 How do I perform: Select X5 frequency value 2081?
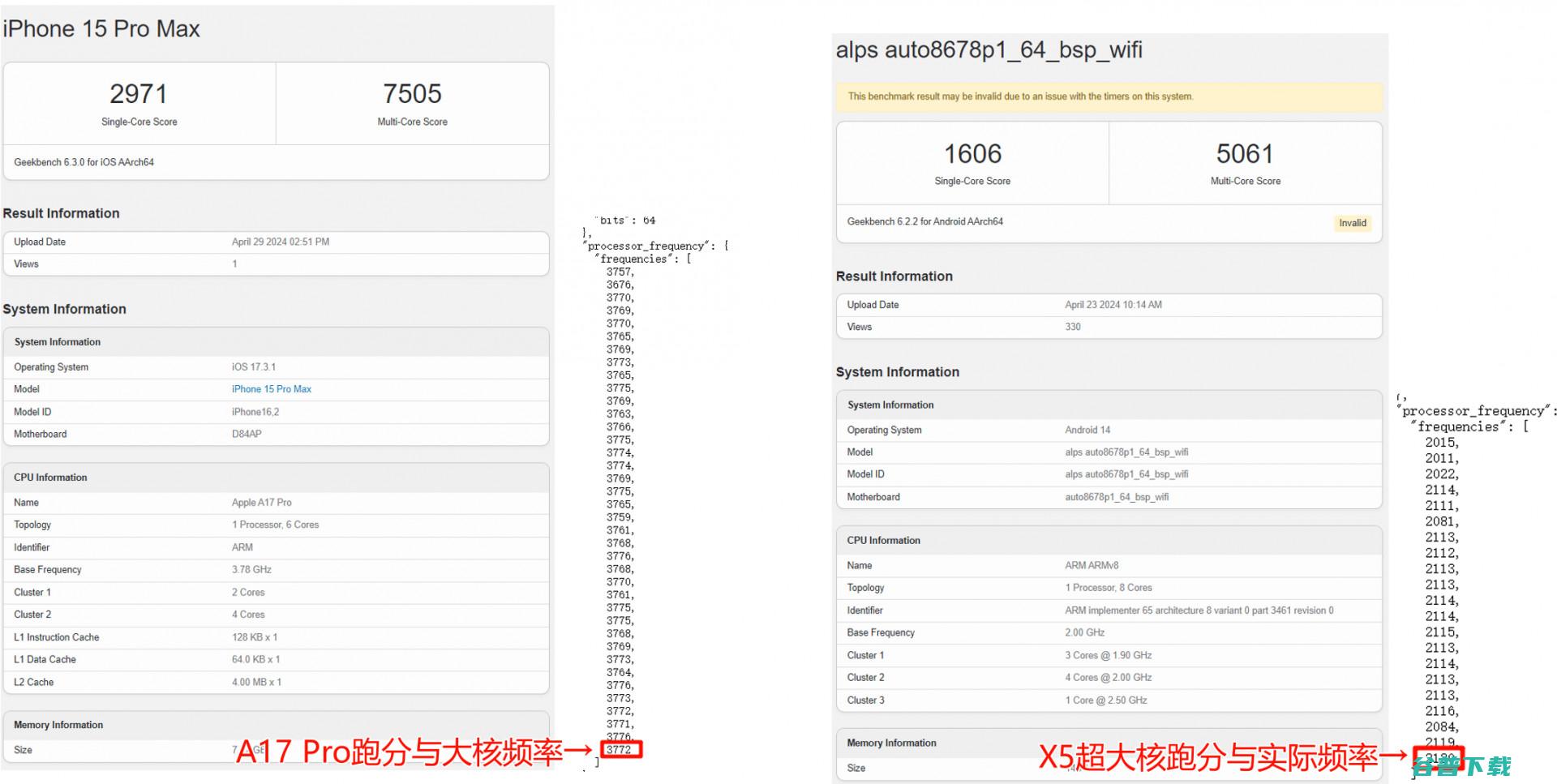[x=1442, y=521]
